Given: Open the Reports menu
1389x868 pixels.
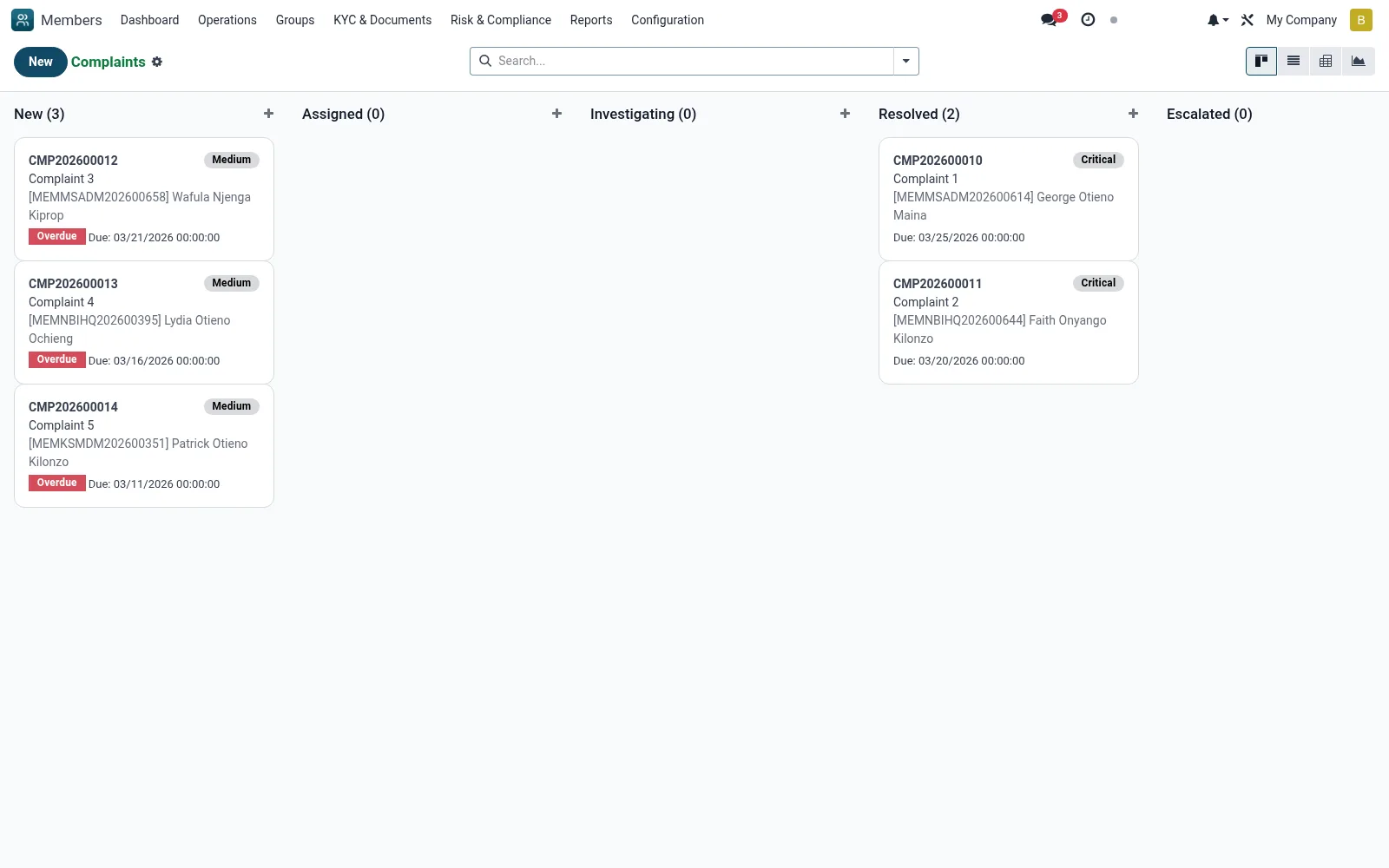Looking at the screenshot, I should click(x=591, y=20).
